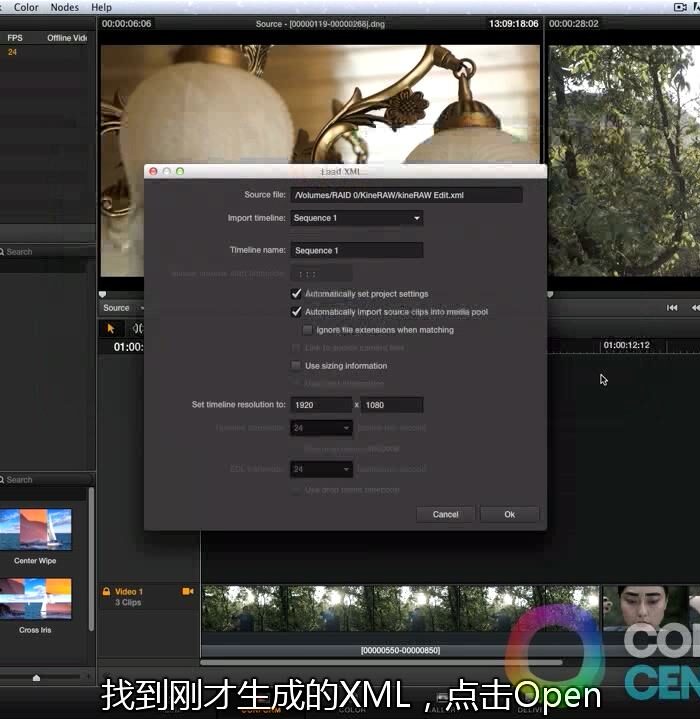Open the Nodes menu
This screenshot has height=719, width=700.
[x=64, y=7]
